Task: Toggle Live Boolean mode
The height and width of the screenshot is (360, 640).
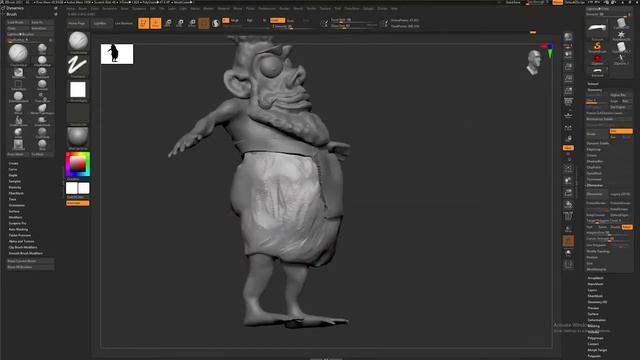Action: click(124, 23)
